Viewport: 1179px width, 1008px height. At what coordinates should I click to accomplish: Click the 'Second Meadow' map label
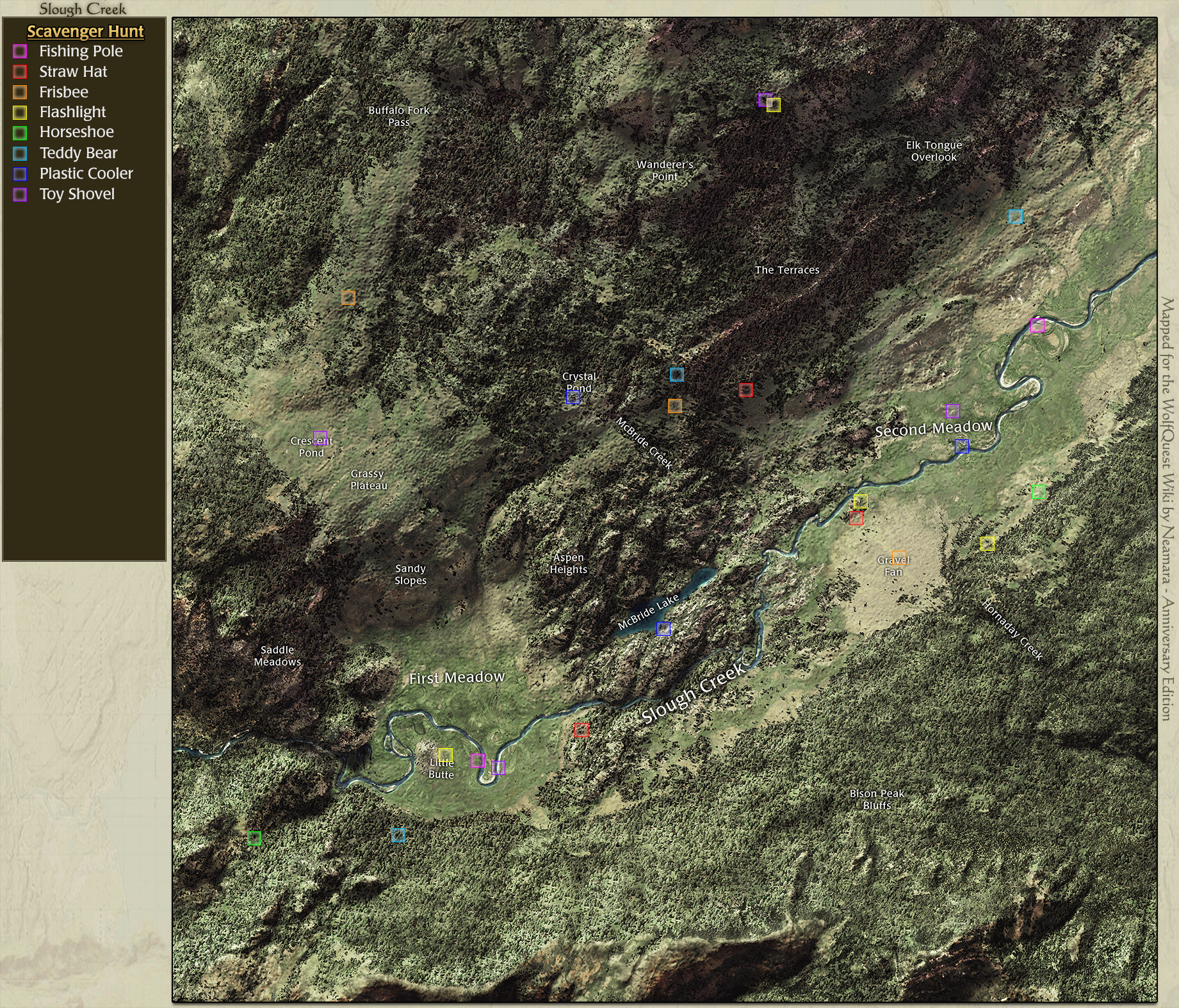(934, 428)
